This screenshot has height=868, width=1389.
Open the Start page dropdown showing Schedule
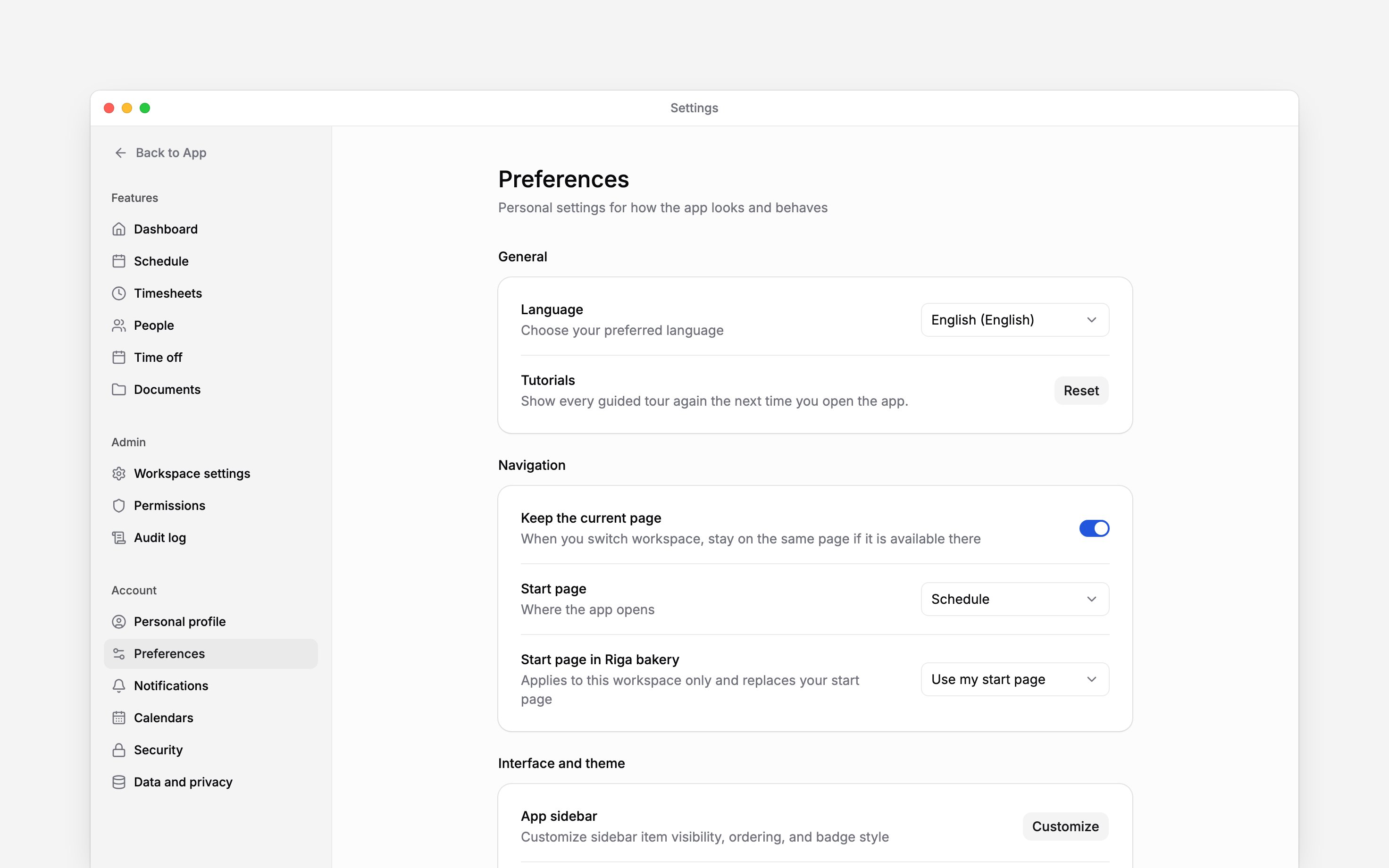tap(1015, 599)
